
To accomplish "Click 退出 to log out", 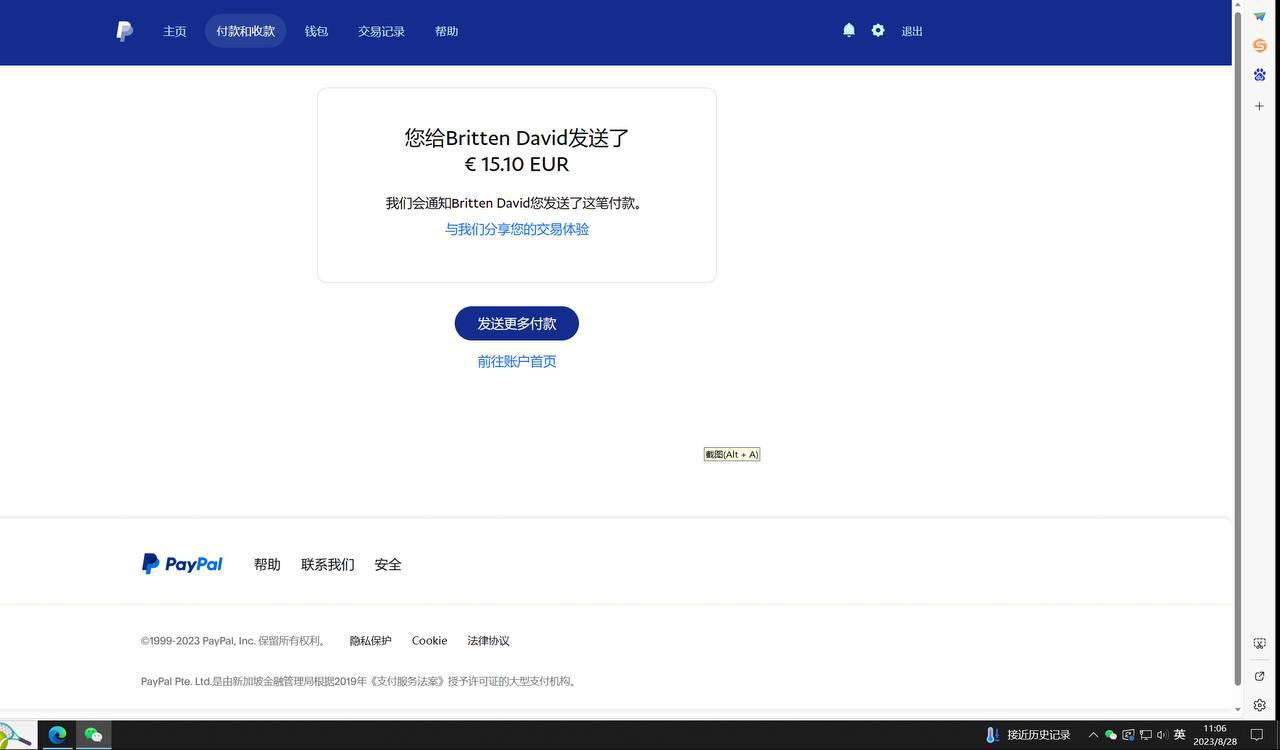I will click(x=912, y=31).
